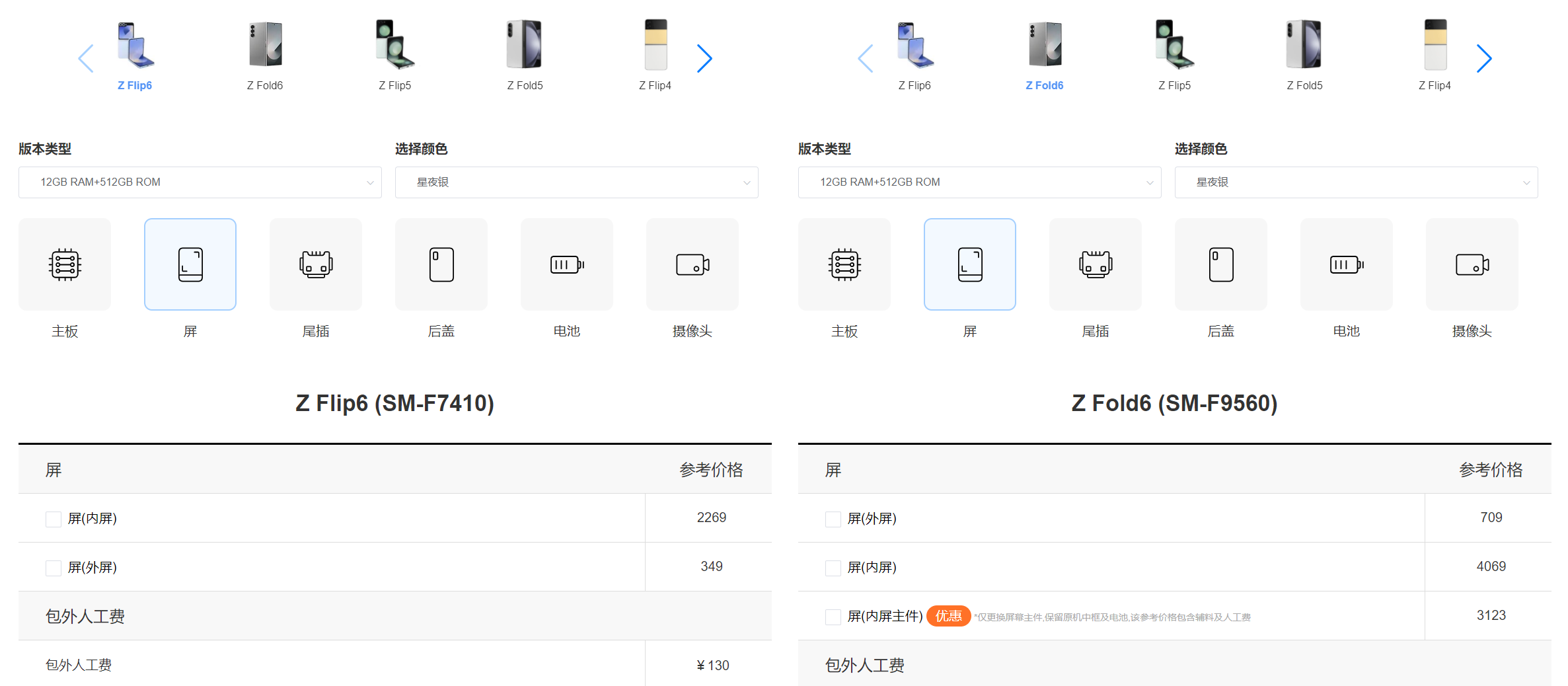Select the 屏 icon in right Z Fold6 panel

(970, 264)
